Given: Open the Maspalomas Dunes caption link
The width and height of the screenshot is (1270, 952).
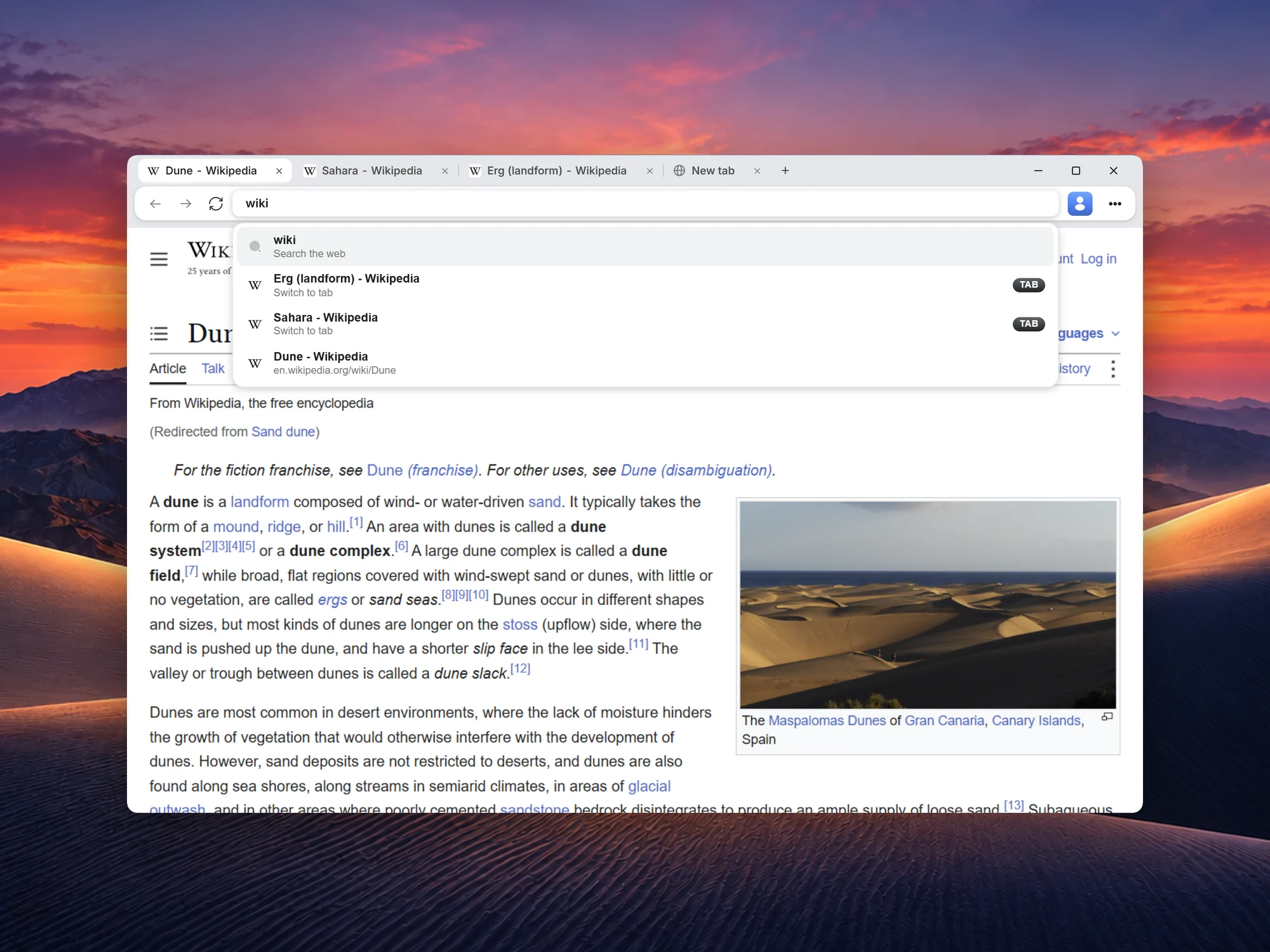Looking at the screenshot, I should coord(827,720).
